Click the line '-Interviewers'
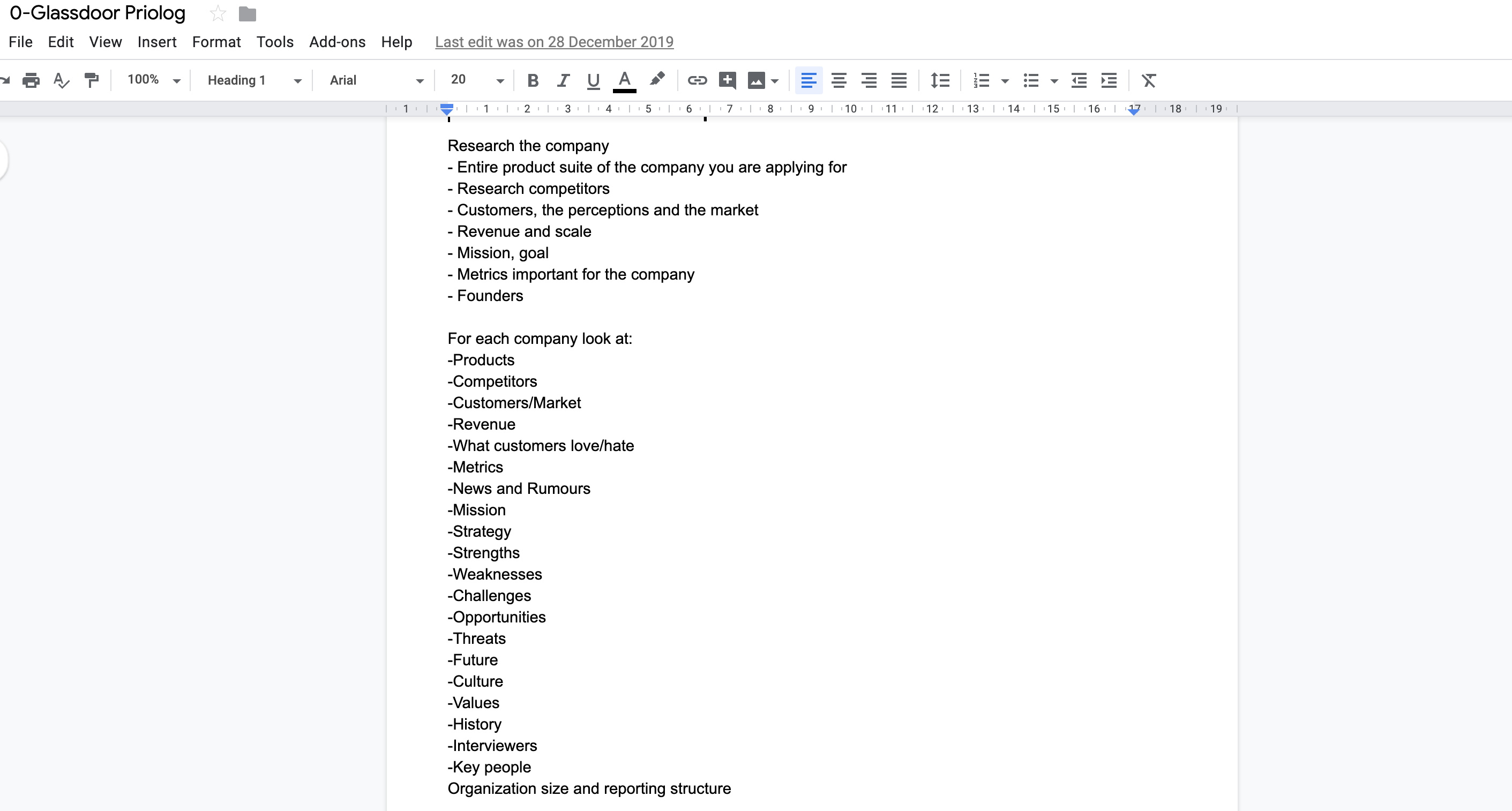This screenshot has width=1512, height=811. (x=492, y=745)
